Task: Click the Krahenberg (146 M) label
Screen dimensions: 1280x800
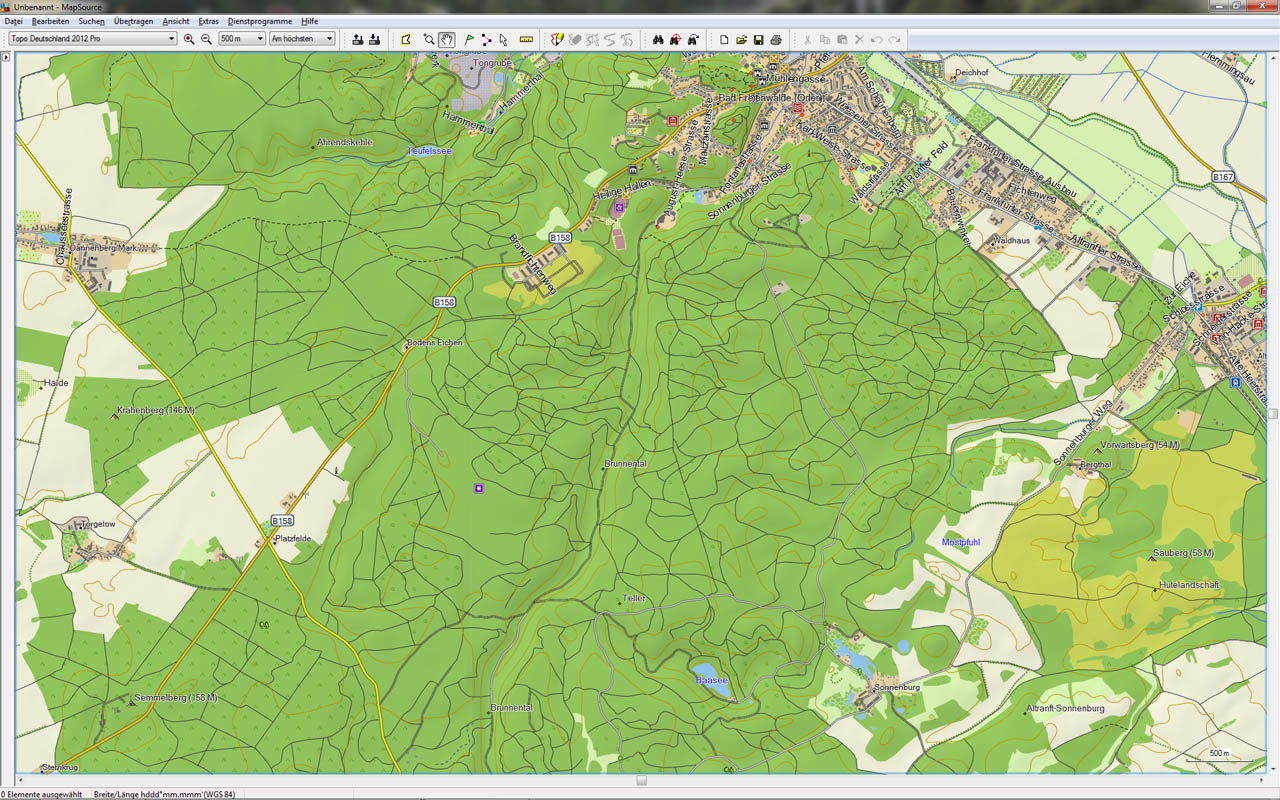Action: click(x=155, y=411)
